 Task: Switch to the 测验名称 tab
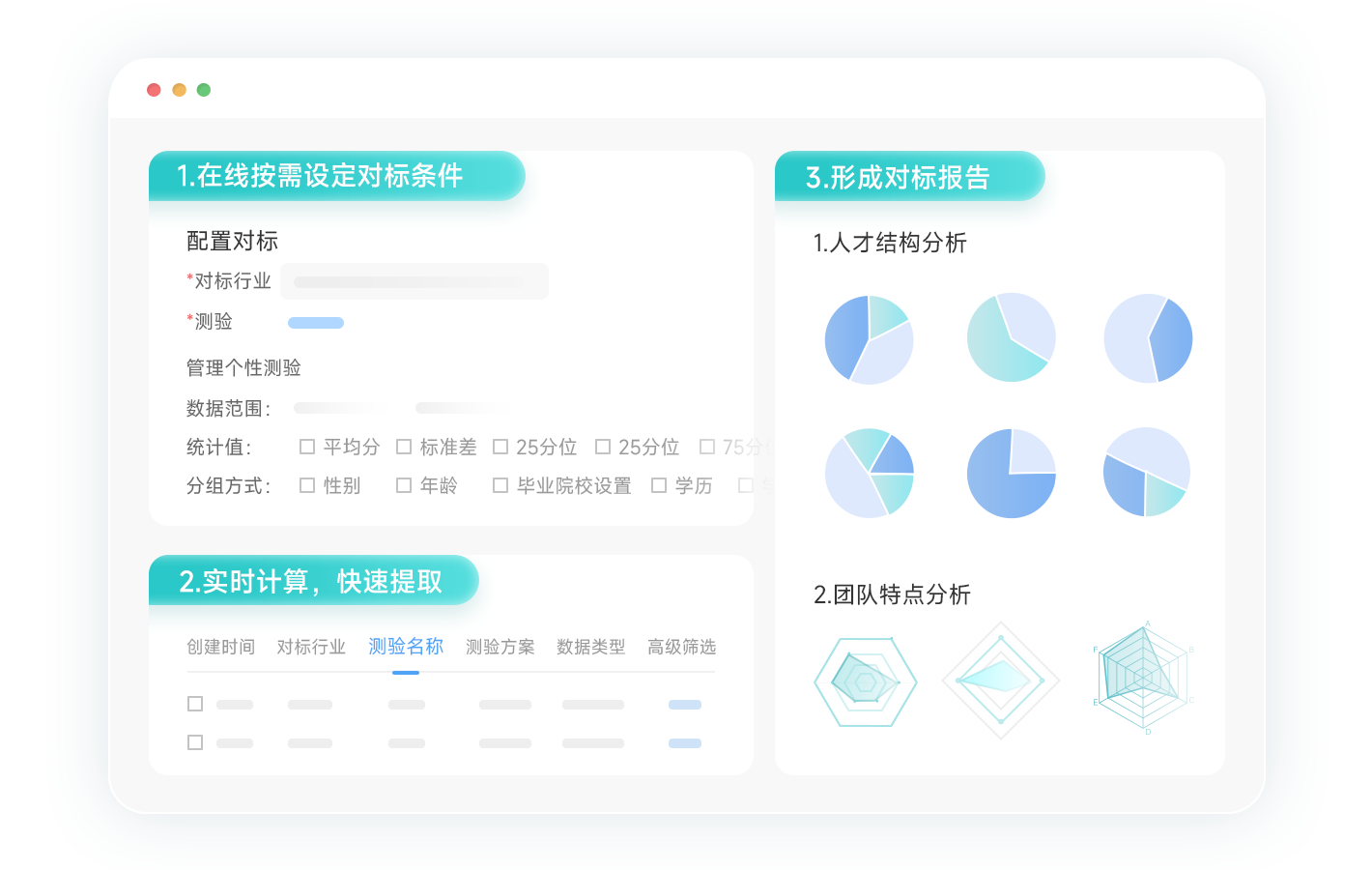[405, 647]
